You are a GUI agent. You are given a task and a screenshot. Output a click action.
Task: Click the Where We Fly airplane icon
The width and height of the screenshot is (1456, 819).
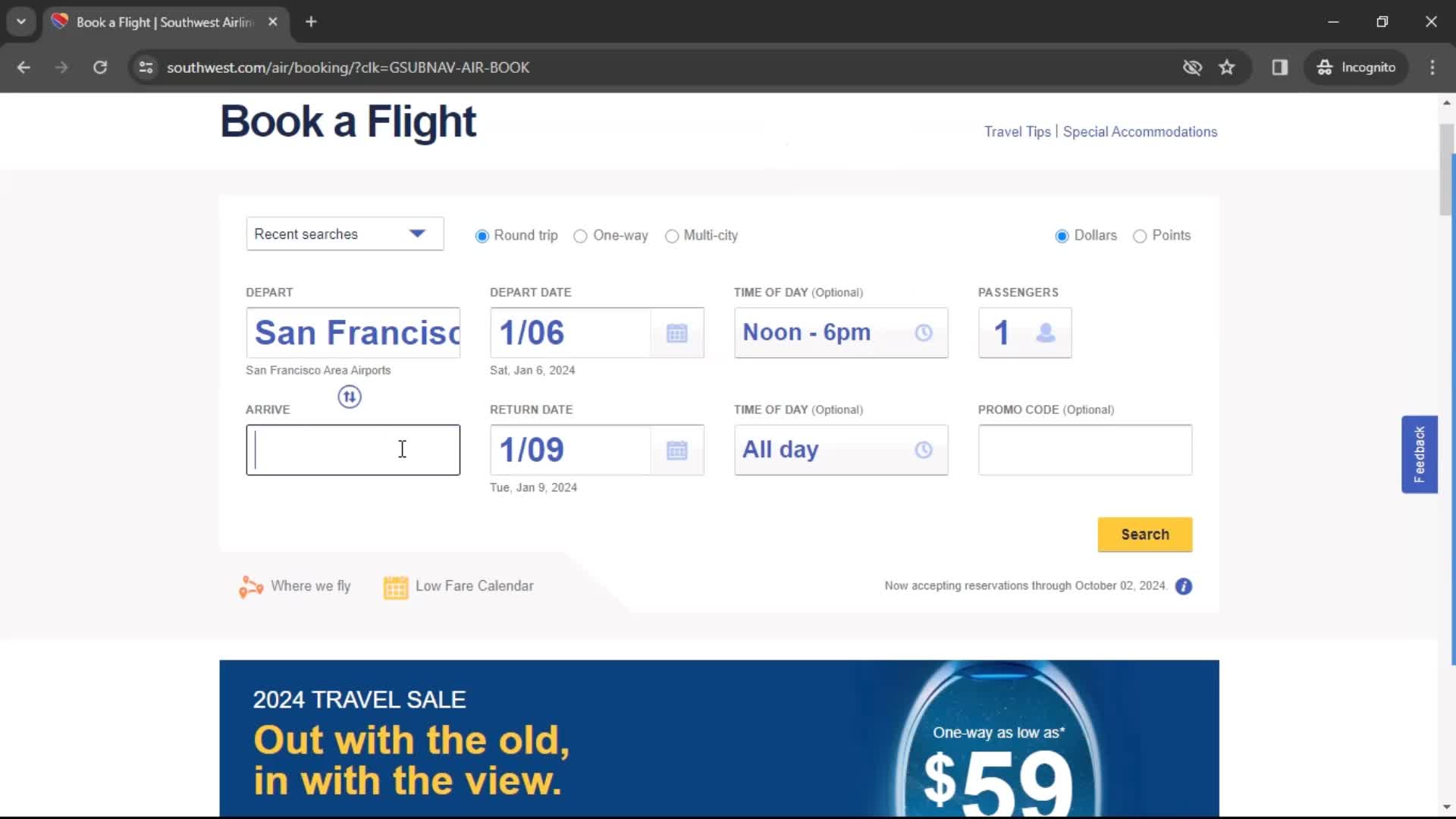(250, 585)
